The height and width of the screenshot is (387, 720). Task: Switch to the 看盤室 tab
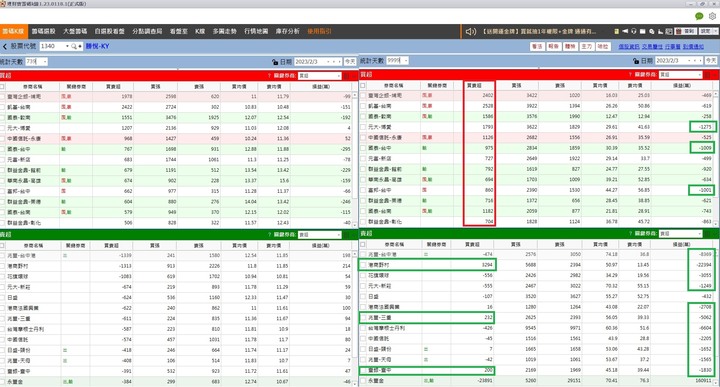179,31
